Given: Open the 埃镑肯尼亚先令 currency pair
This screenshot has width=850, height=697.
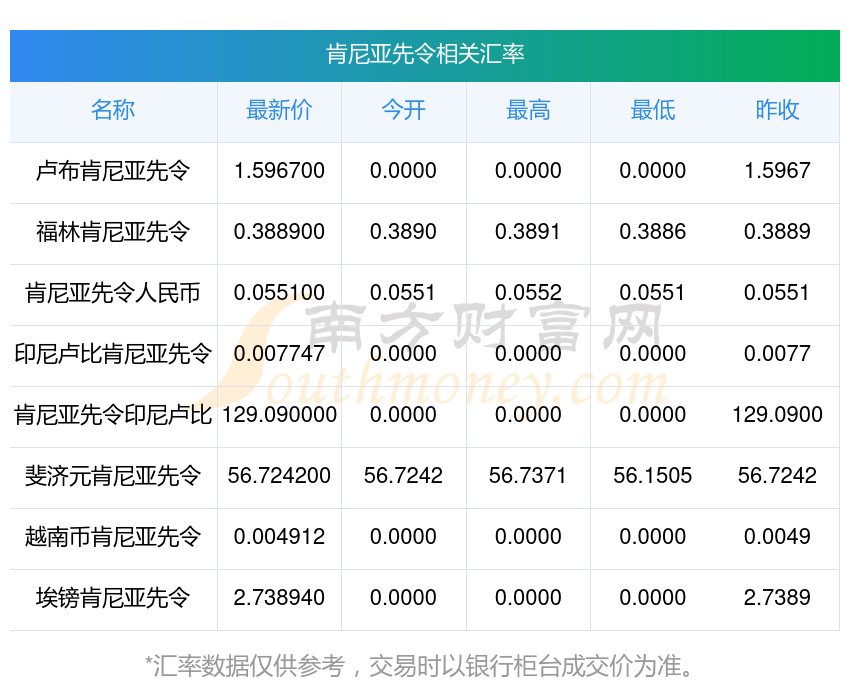Looking at the screenshot, I should coord(113,598).
